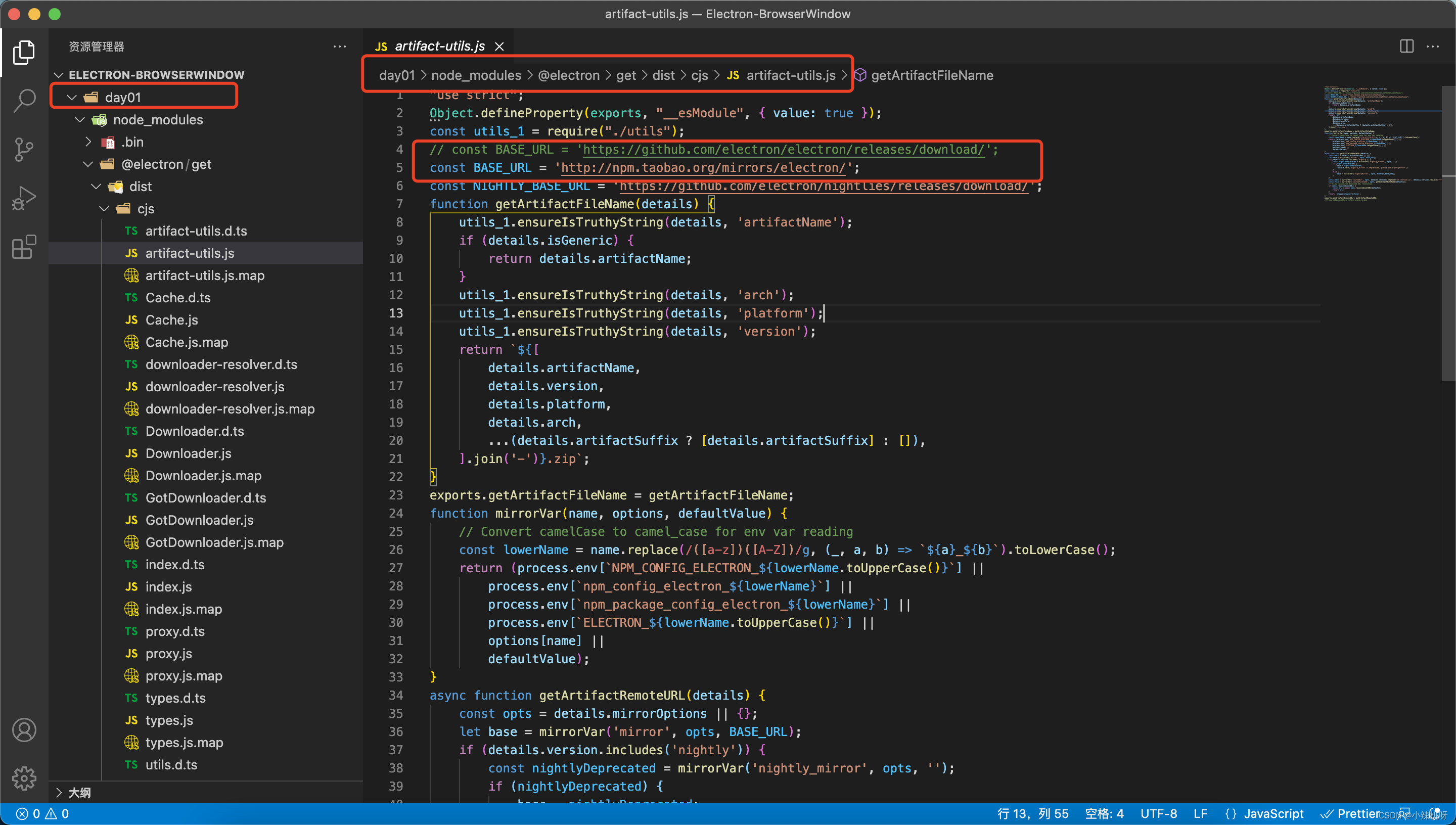This screenshot has width=1456, height=825.
Task: Open the Explorer view in activity bar
Action: pos(24,52)
